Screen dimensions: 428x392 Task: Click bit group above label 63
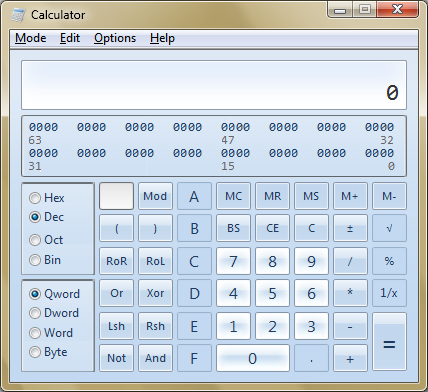44,127
